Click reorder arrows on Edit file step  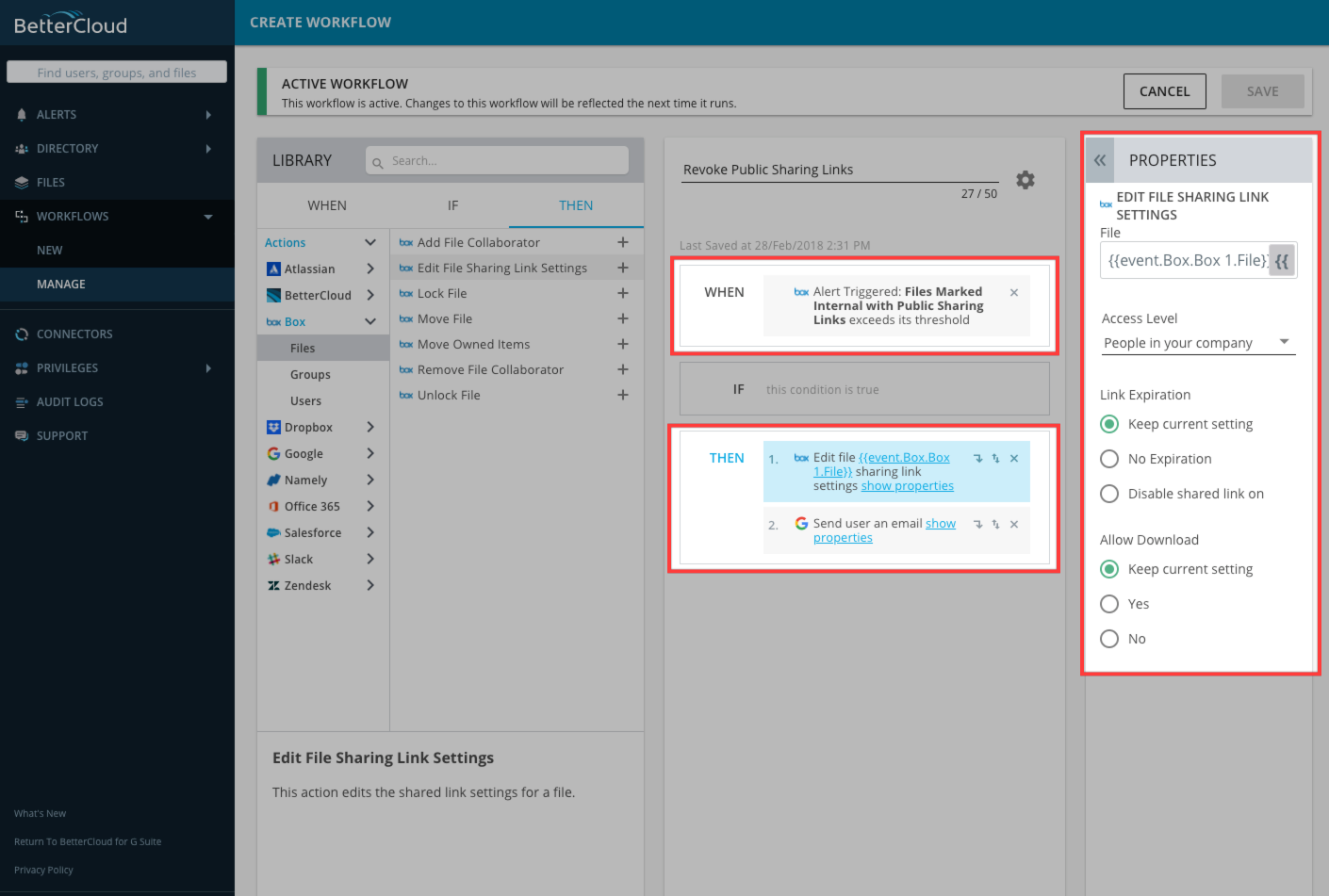coord(995,459)
